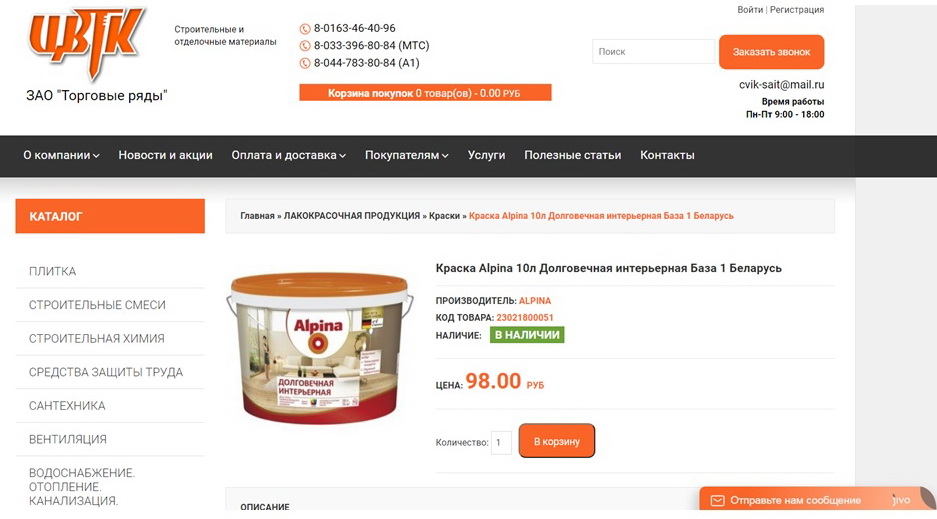
Task: Click phone icon next to A1 number
Action: (305, 63)
